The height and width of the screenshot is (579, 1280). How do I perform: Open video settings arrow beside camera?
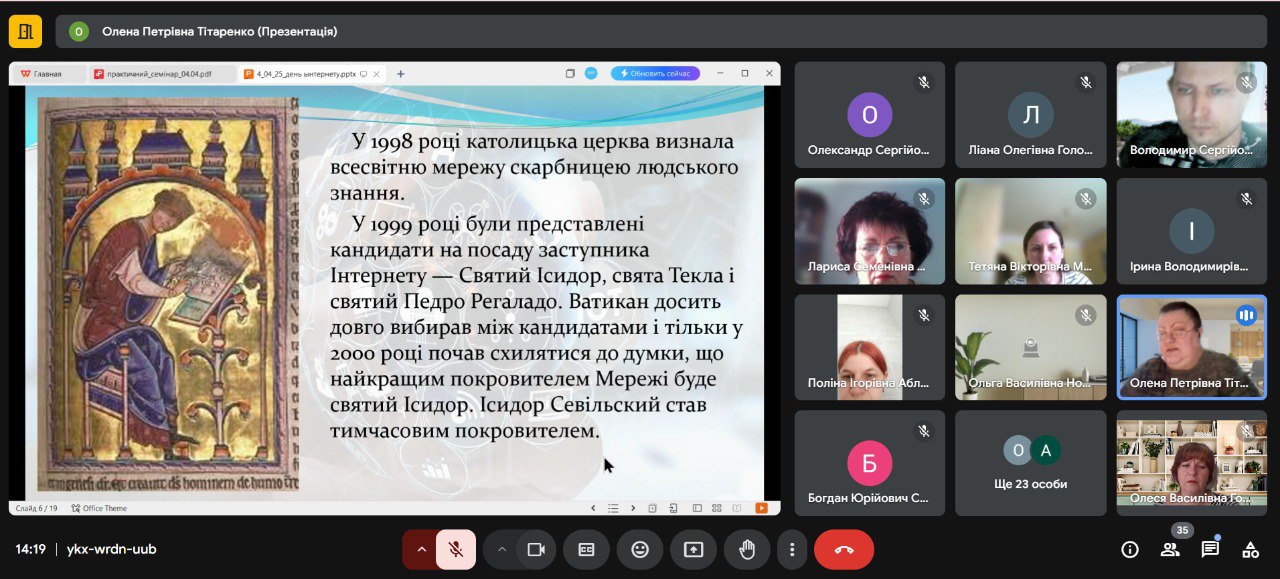click(x=502, y=549)
